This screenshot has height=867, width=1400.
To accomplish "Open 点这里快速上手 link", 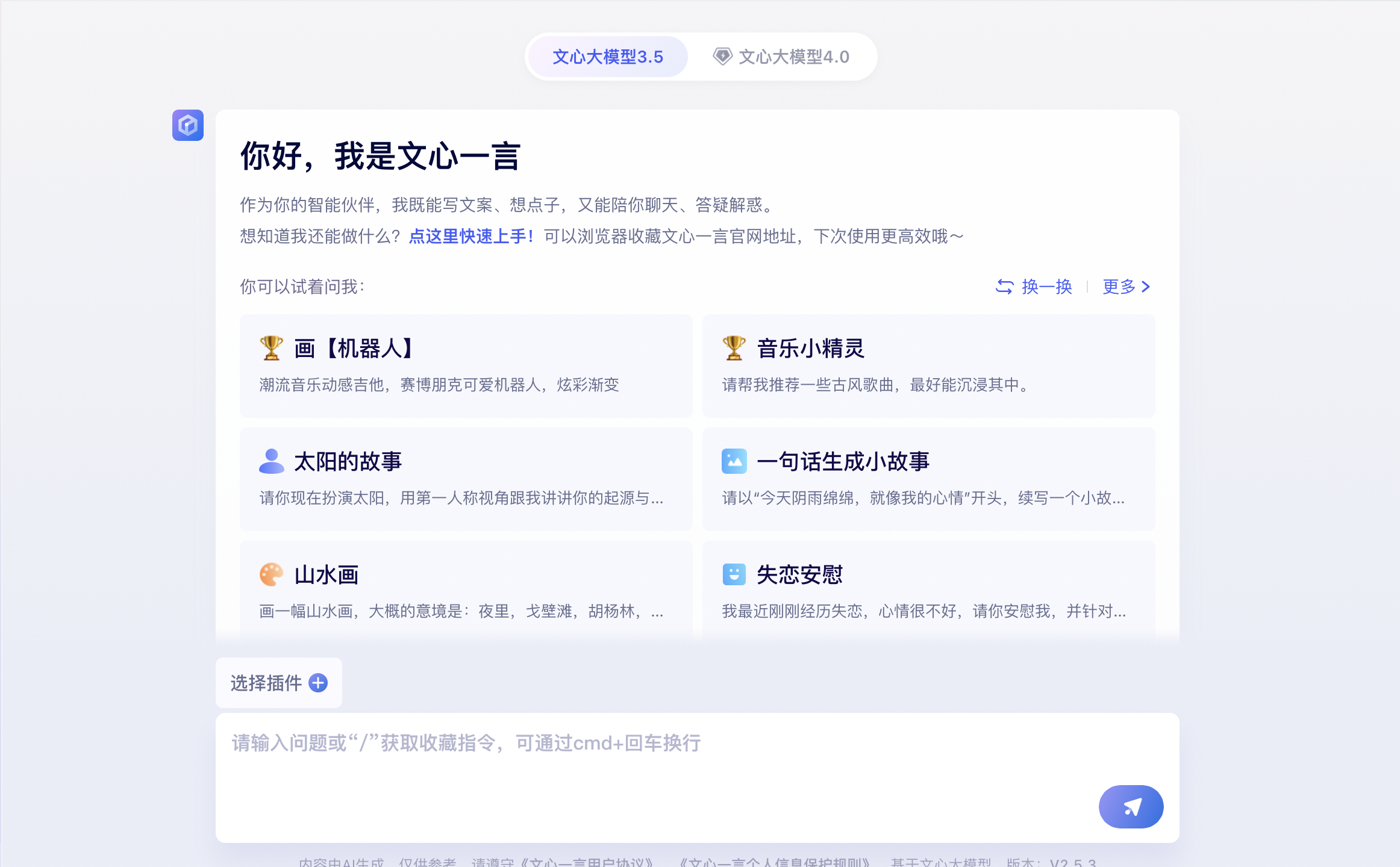I will pos(470,237).
